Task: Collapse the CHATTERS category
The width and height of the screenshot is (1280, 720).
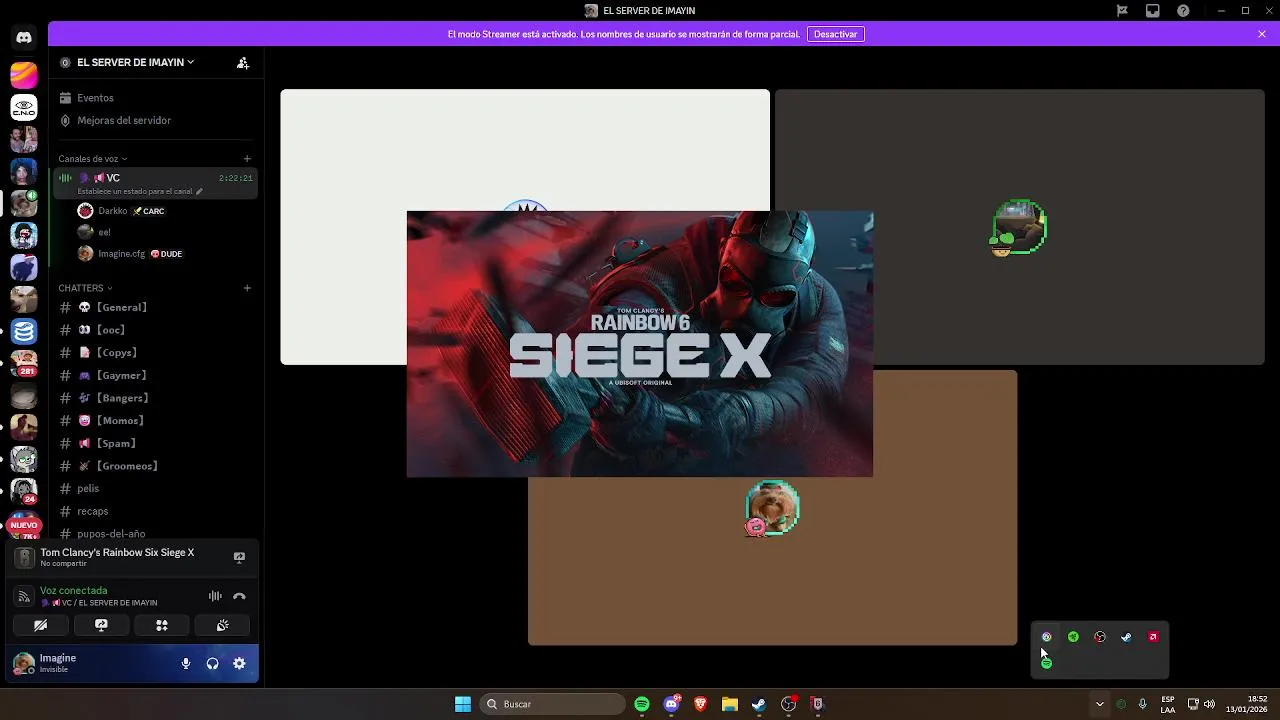Action: pyautogui.click(x=85, y=288)
